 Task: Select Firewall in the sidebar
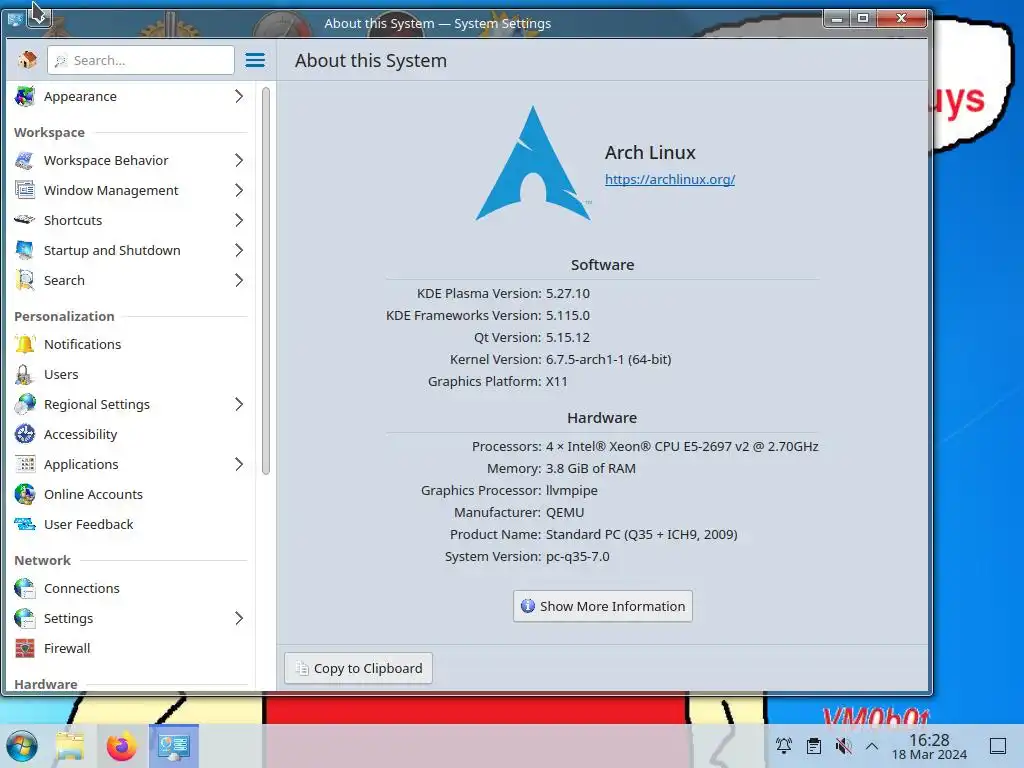(x=131, y=648)
